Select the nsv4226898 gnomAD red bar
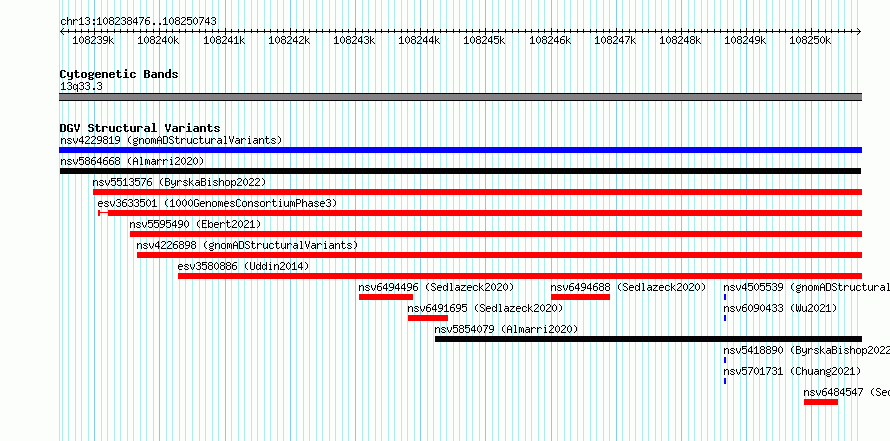Screen dimensions: 890x441 [499, 255]
